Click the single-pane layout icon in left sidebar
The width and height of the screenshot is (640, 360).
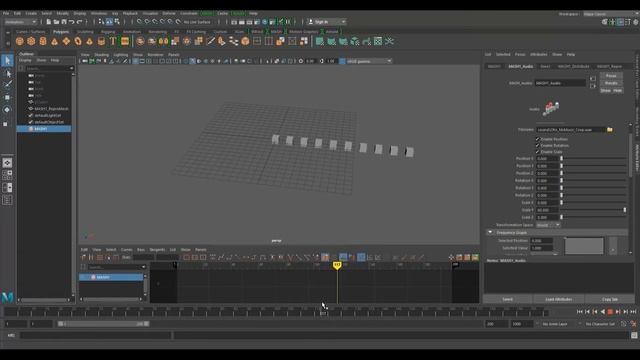(7, 163)
